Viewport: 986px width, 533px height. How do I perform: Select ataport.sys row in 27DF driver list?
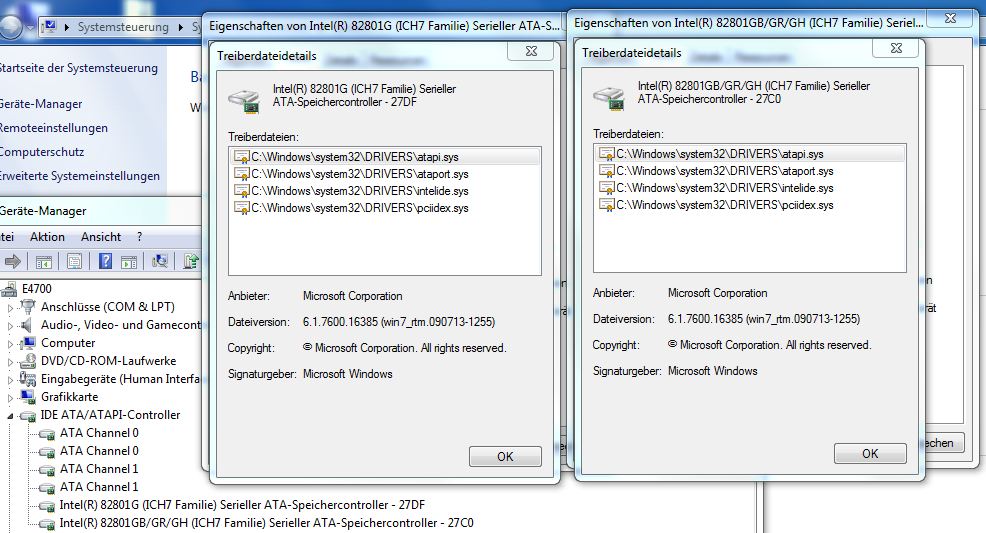tap(385, 173)
